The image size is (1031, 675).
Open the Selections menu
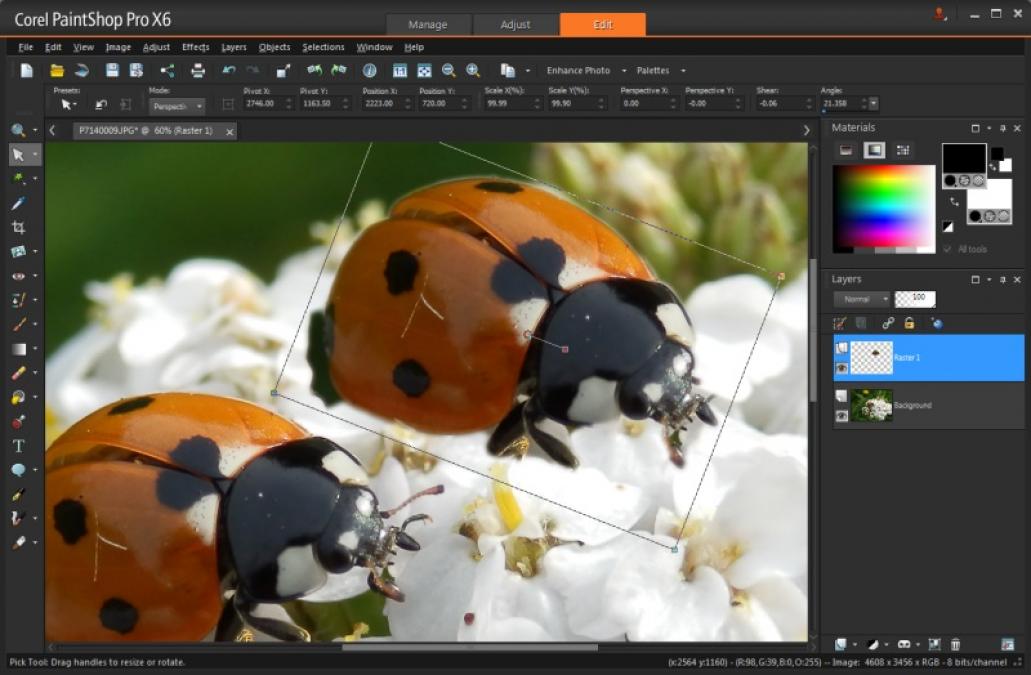coord(323,47)
